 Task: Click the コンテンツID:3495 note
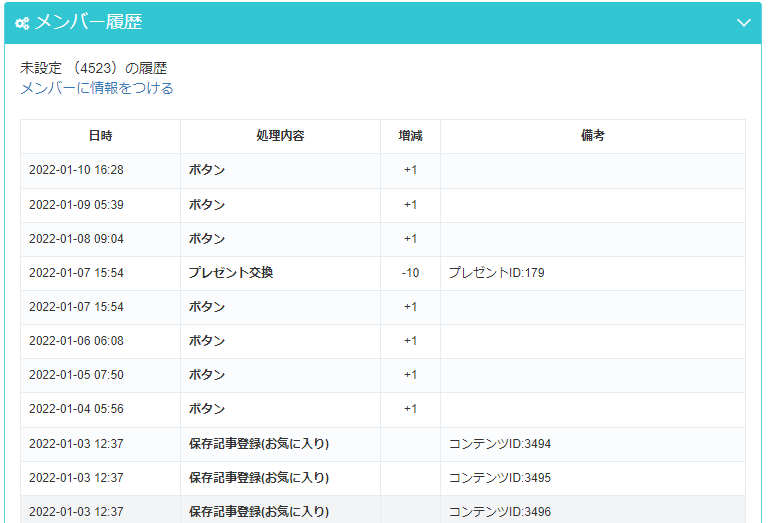pos(500,477)
